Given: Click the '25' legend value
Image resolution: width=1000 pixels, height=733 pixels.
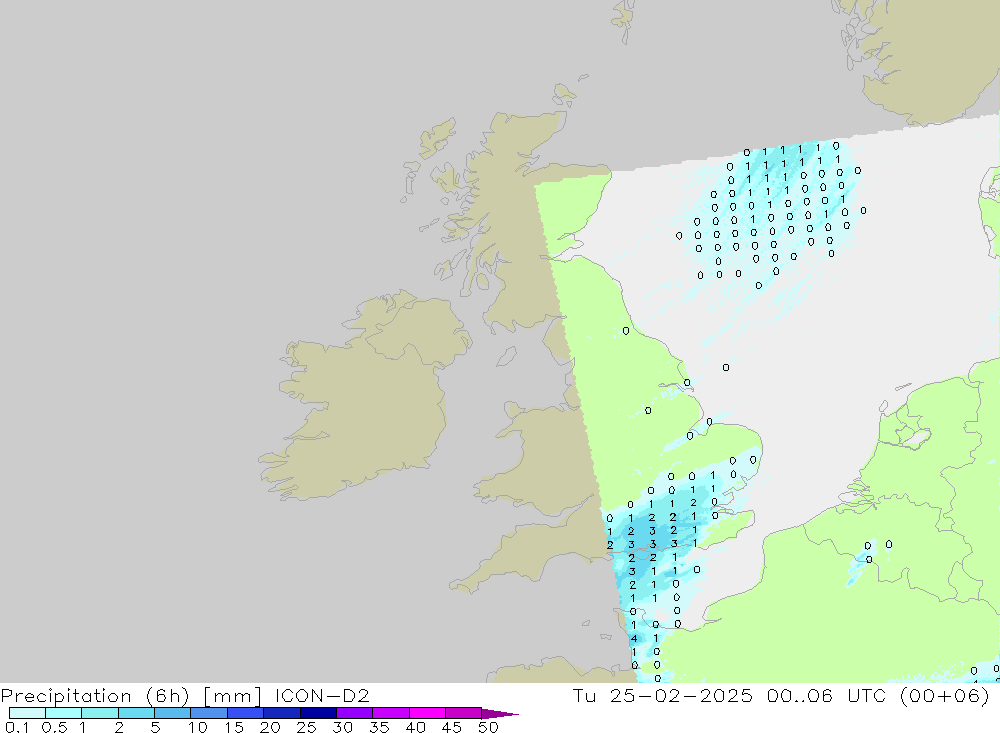Looking at the screenshot, I should 307,727.
